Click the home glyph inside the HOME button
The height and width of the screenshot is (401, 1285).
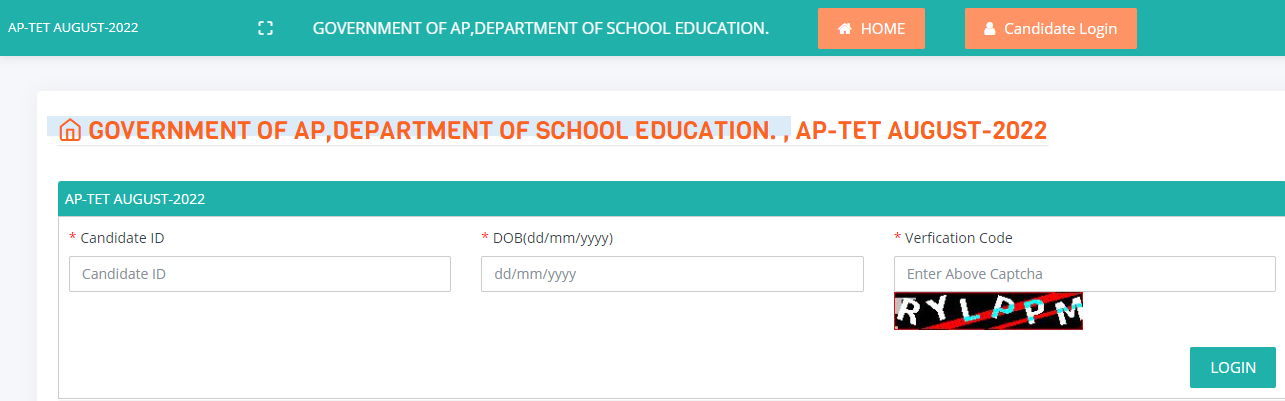pyautogui.click(x=845, y=29)
